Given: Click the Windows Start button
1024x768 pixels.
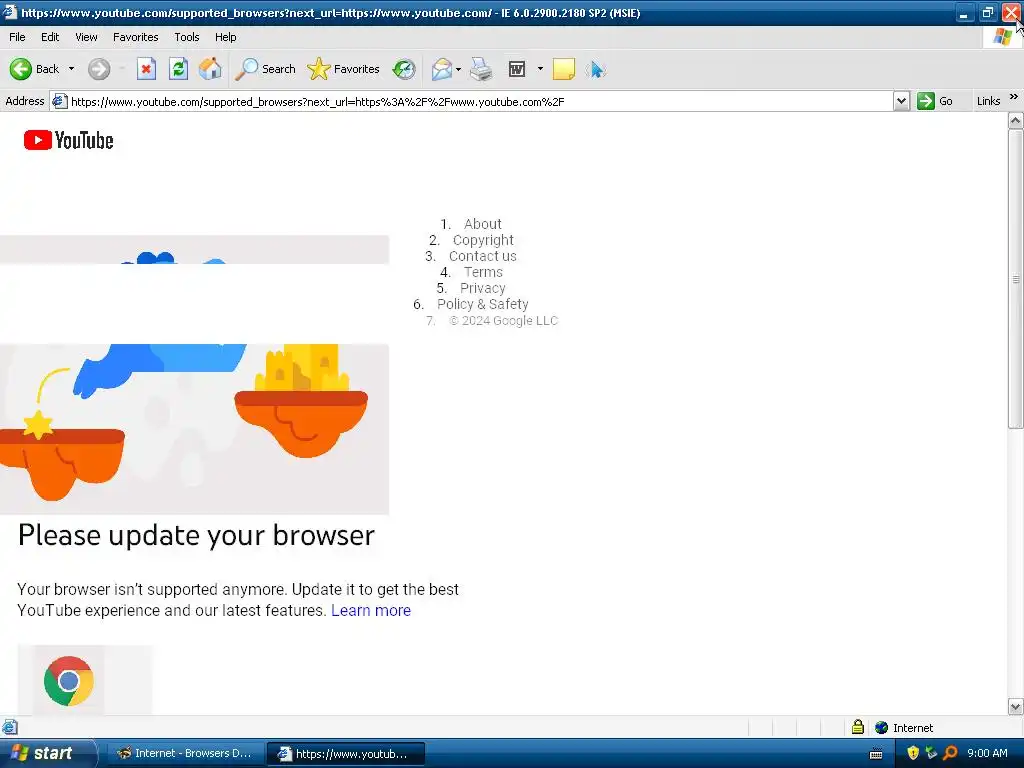Looking at the screenshot, I should tap(47, 753).
